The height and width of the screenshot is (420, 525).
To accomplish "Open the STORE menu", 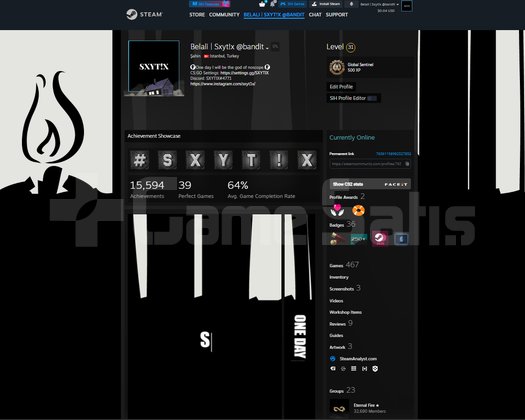I will [x=197, y=15].
